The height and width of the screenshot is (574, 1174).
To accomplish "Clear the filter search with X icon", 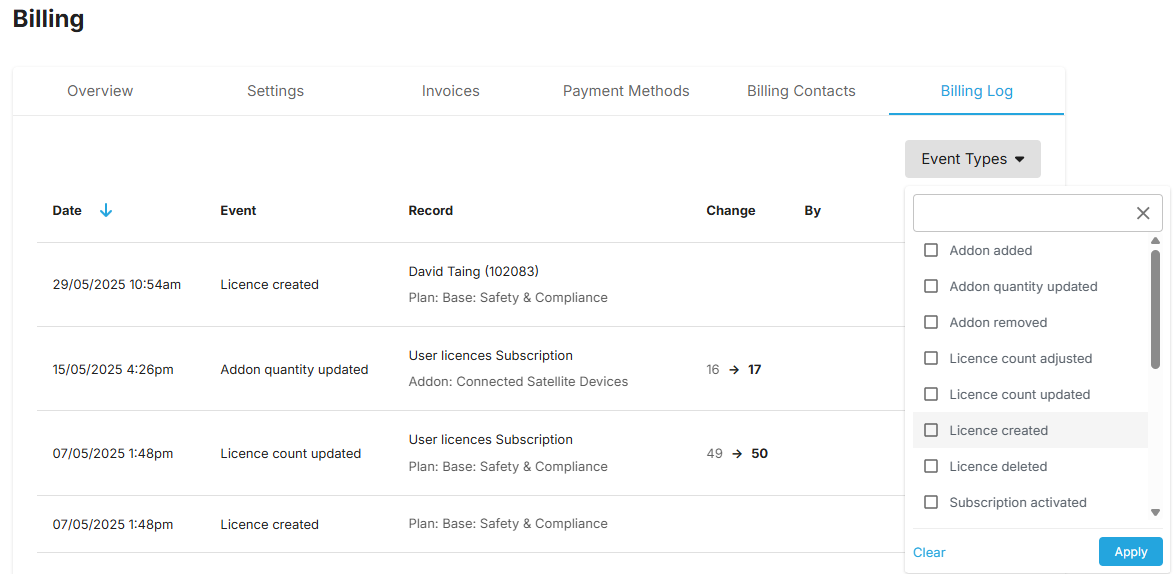I will 1143,213.
